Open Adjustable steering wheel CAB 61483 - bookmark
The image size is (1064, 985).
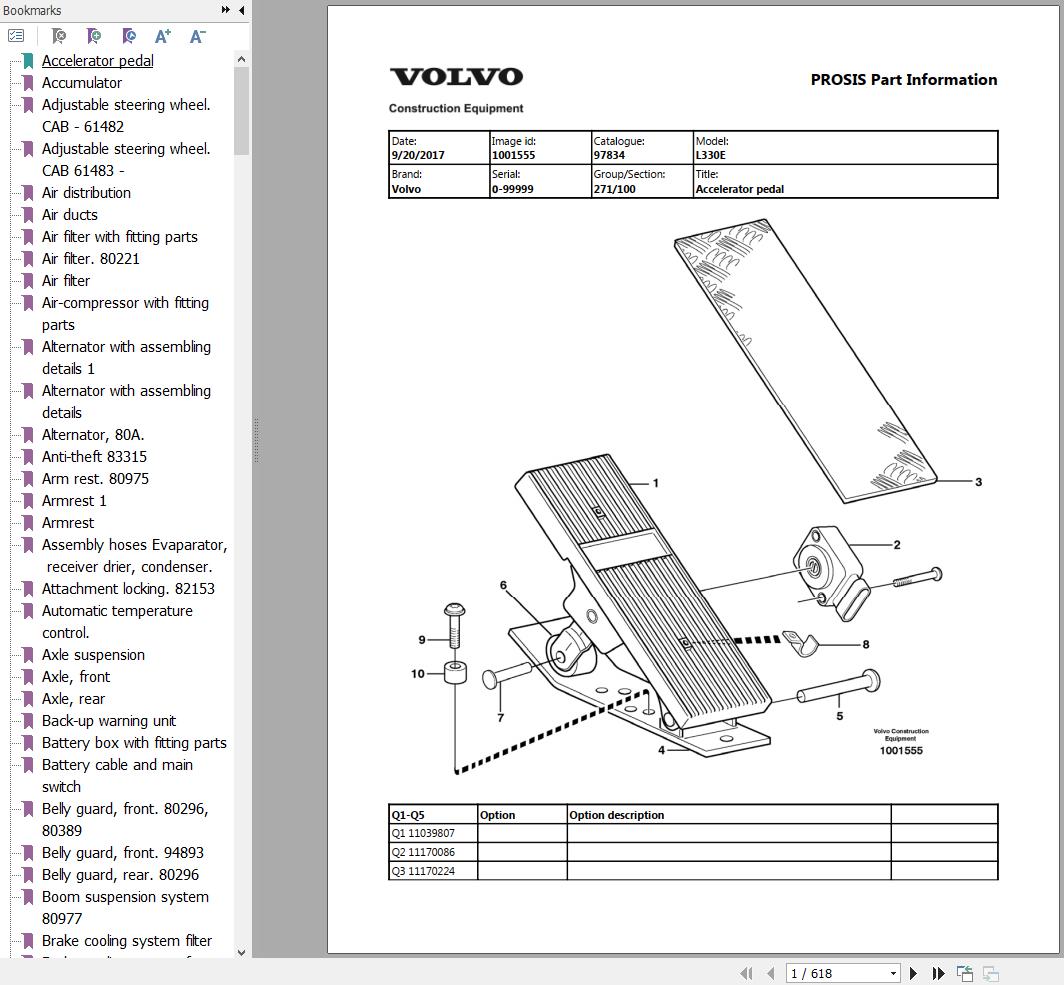pyautogui.click(x=126, y=159)
